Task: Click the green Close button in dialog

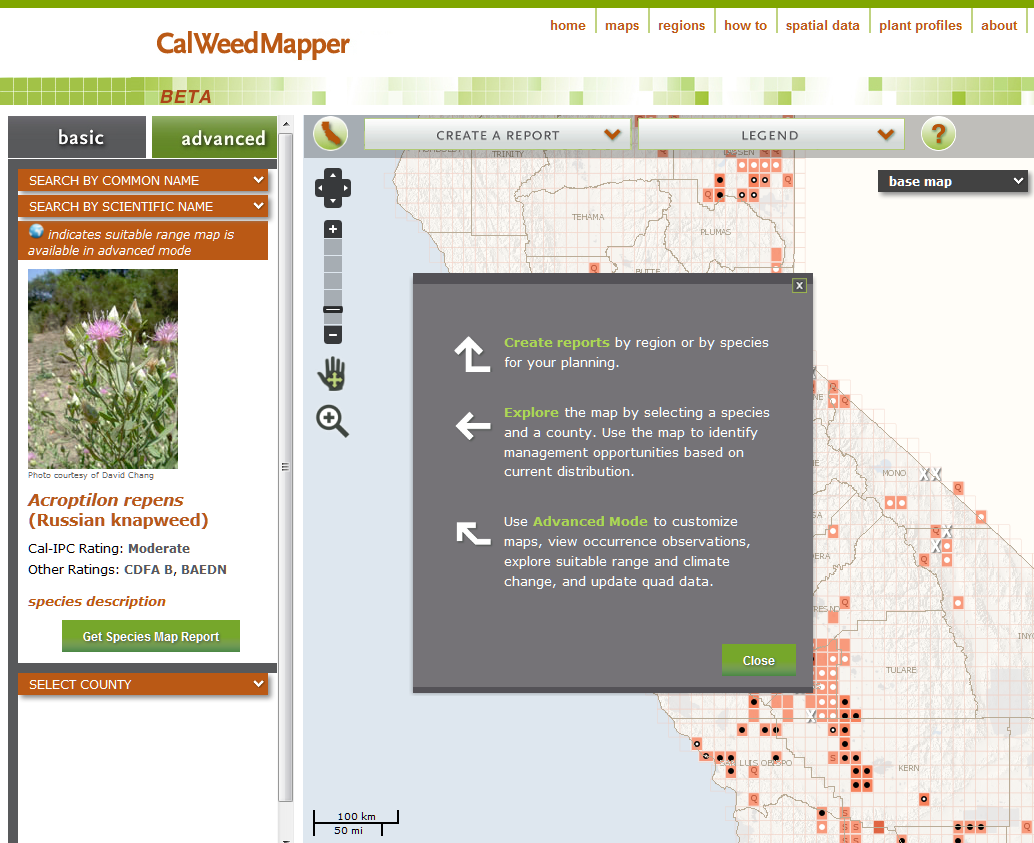Action: (x=758, y=660)
